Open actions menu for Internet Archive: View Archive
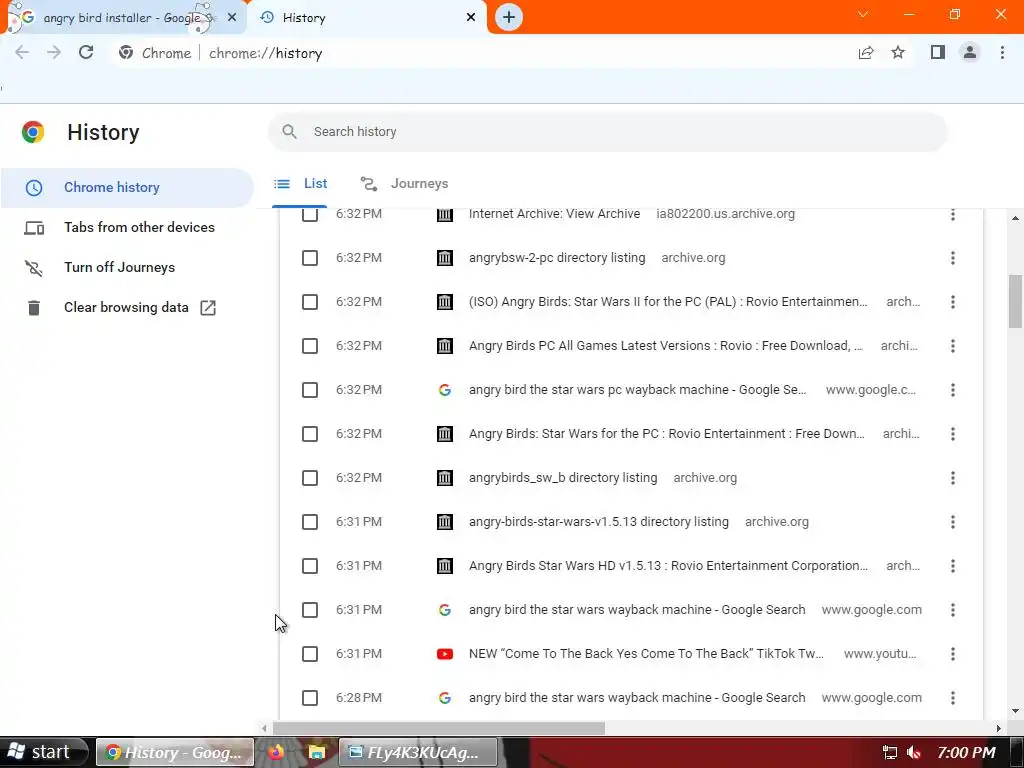1024x768 pixels. coord(953,214)
